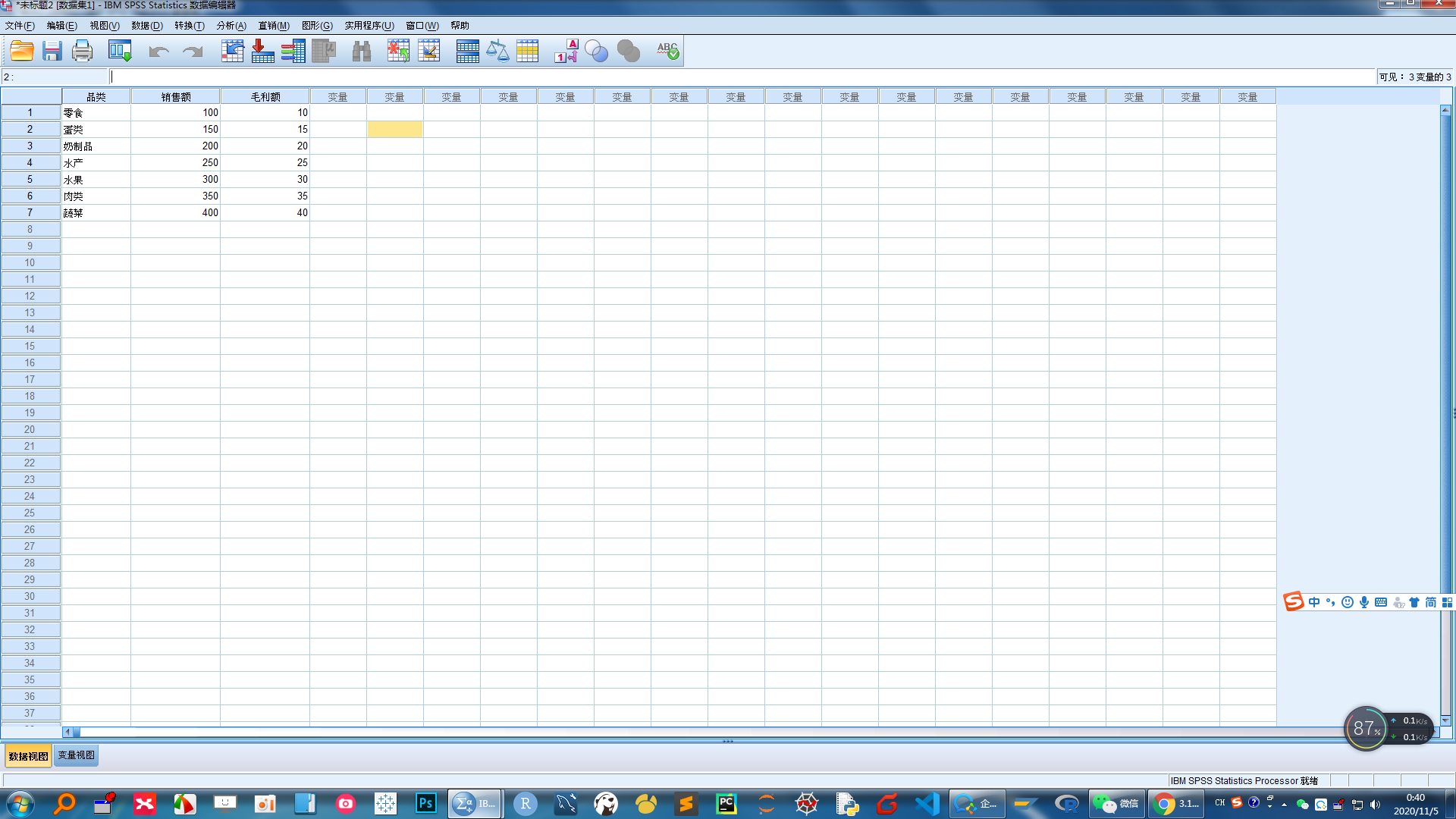Select the 销售额 column header
Viewport: 1456px width, 819px height.
[176, 96]
